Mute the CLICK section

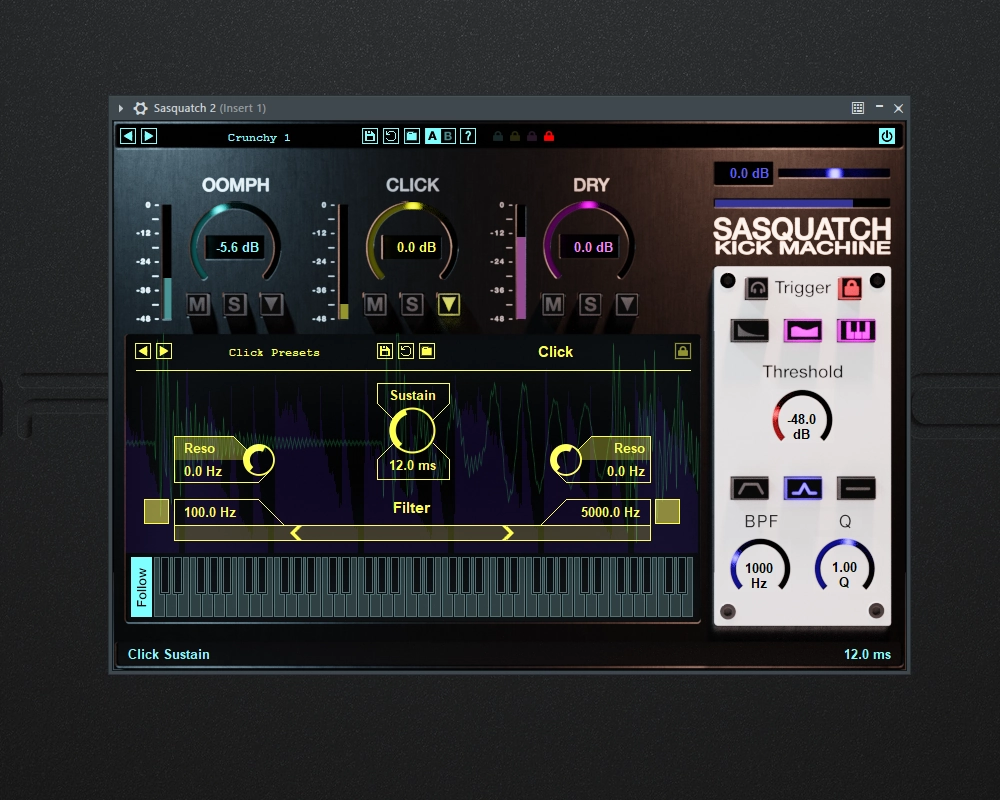click(375, 304)
